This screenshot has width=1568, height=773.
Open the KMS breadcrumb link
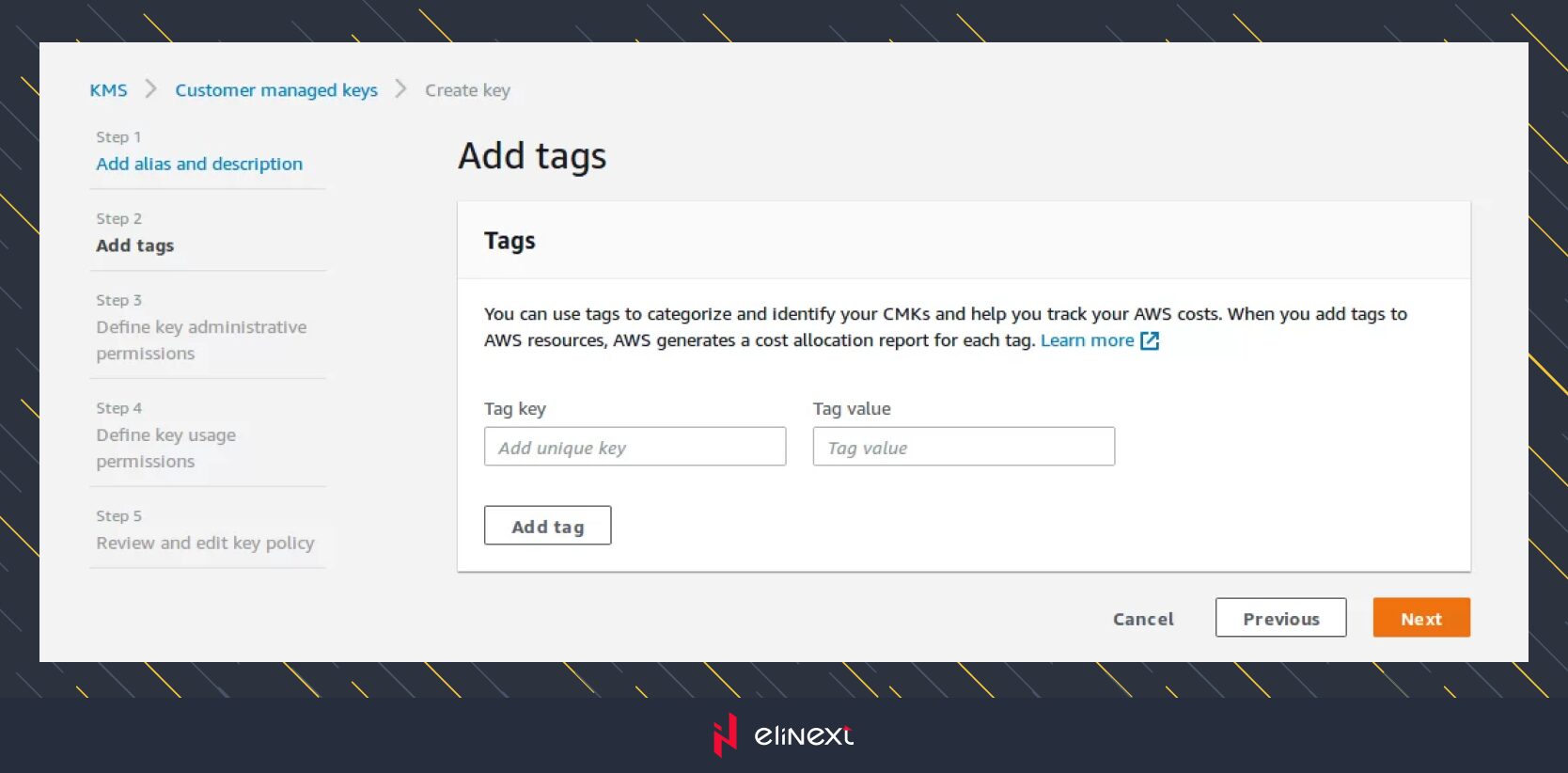click(x=108, y=90)
